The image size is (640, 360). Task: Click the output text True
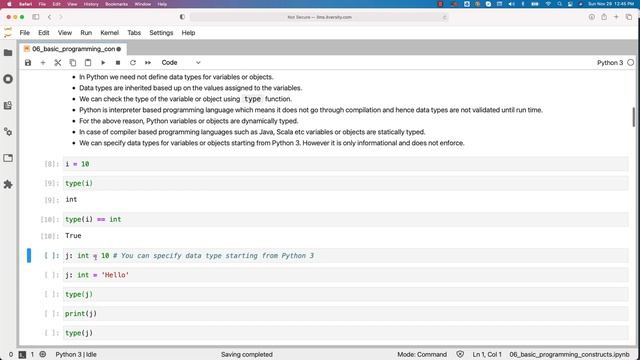[x=73, y=236]
